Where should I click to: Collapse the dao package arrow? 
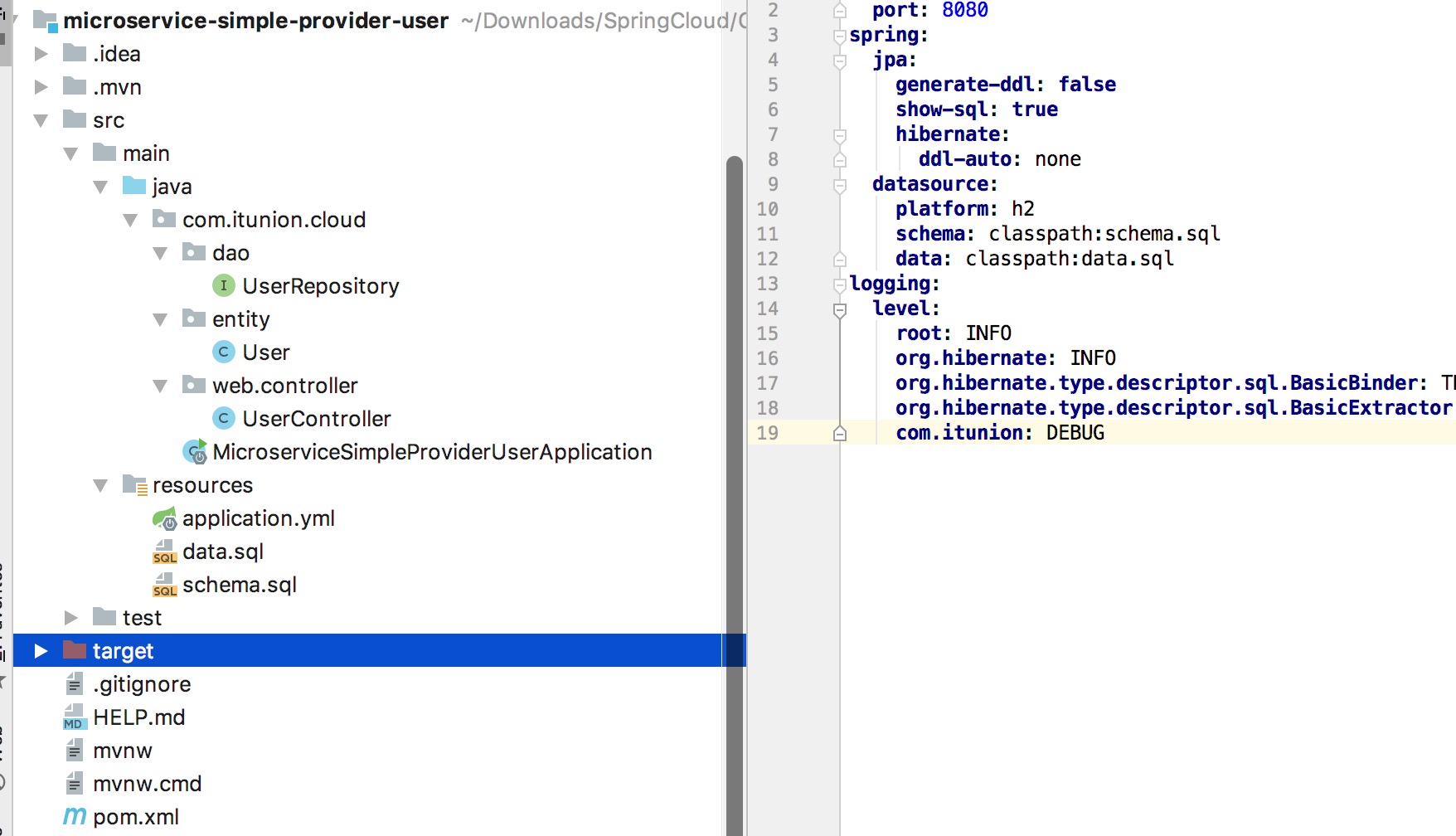click(160, 253)
